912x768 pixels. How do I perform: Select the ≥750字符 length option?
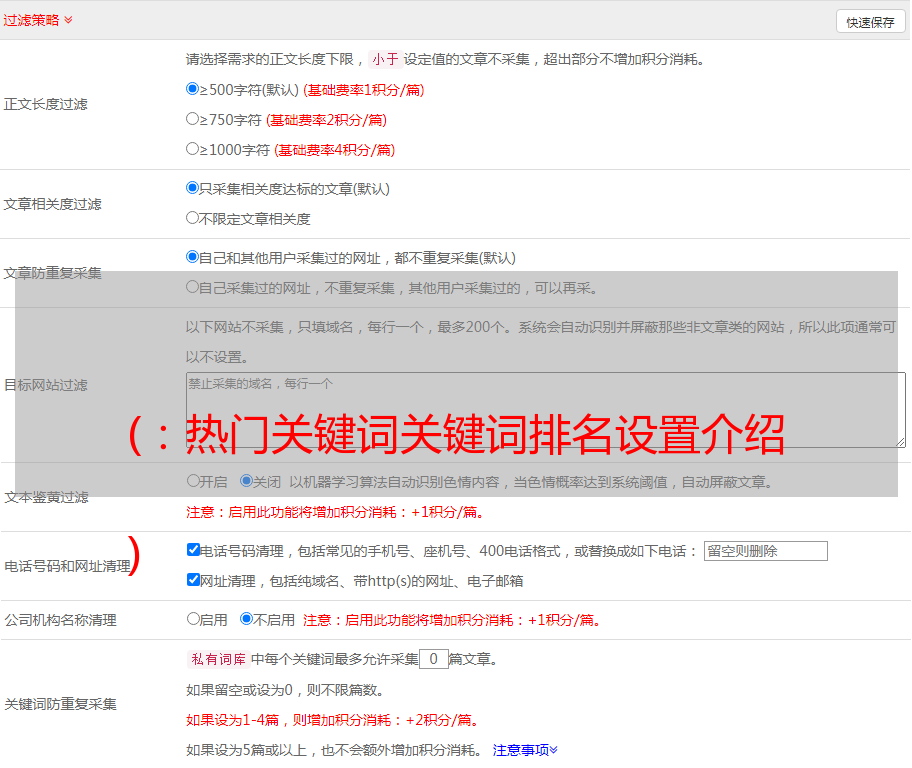(x=193, y=119)
